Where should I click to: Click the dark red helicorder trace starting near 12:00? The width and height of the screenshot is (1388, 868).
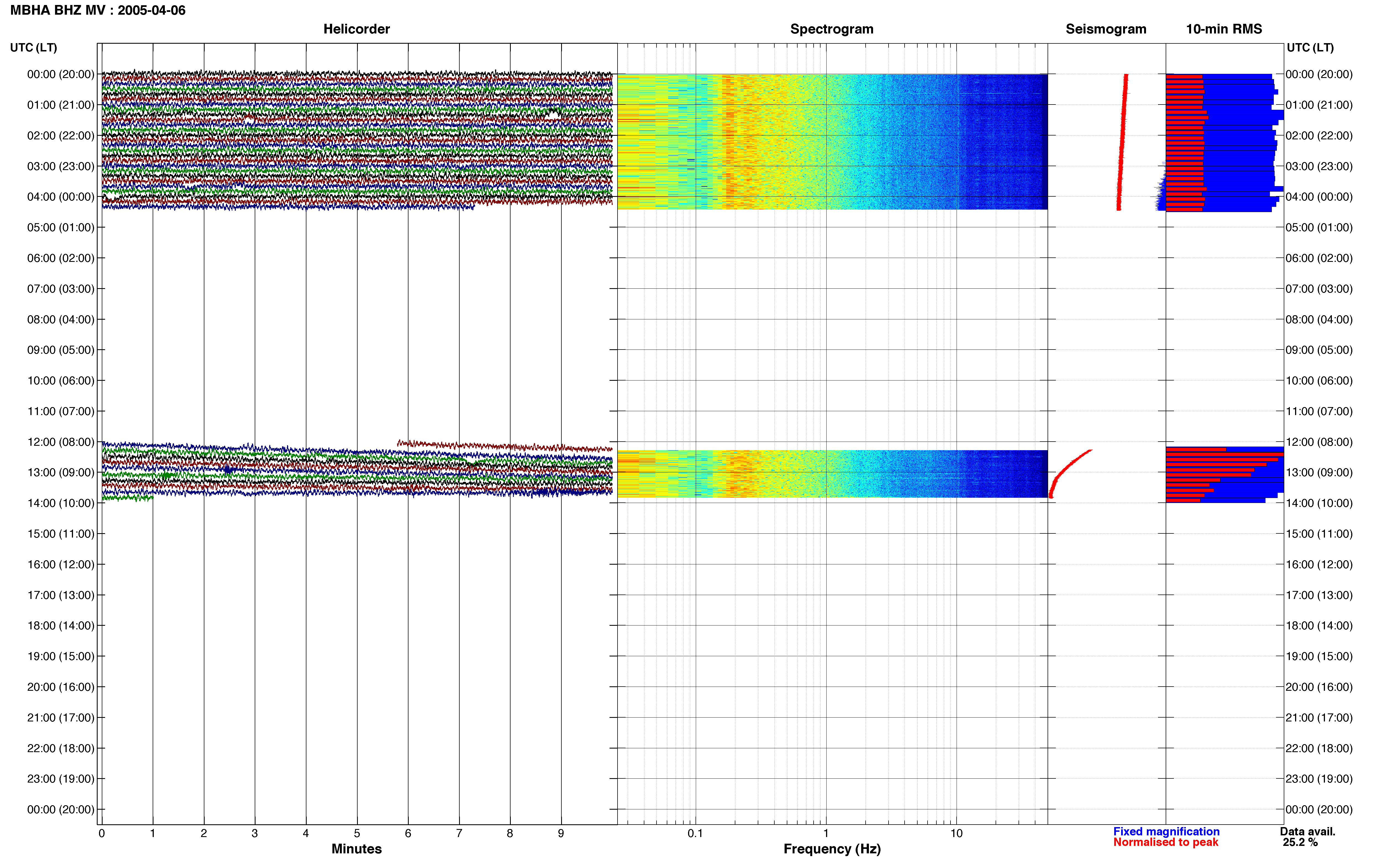505,446
